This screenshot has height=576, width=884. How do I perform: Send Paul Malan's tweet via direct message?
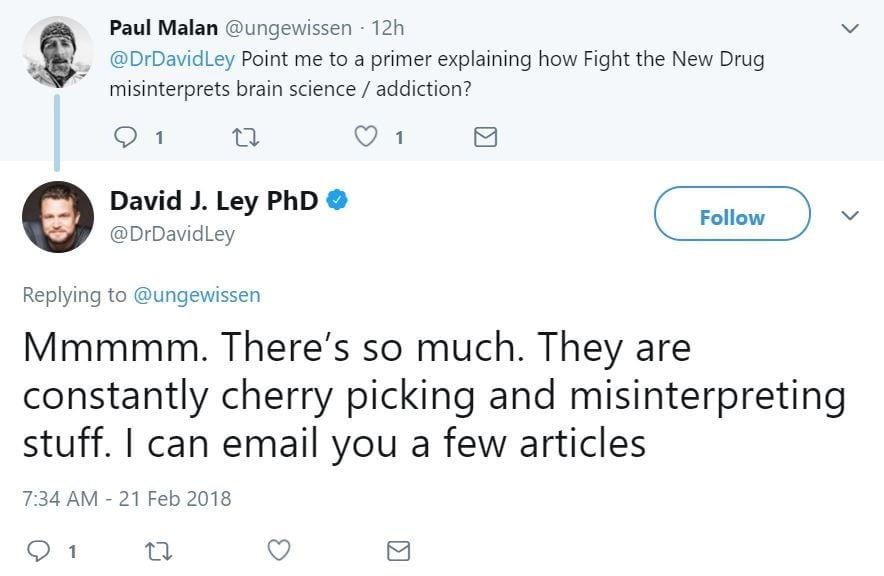point(485,138)
